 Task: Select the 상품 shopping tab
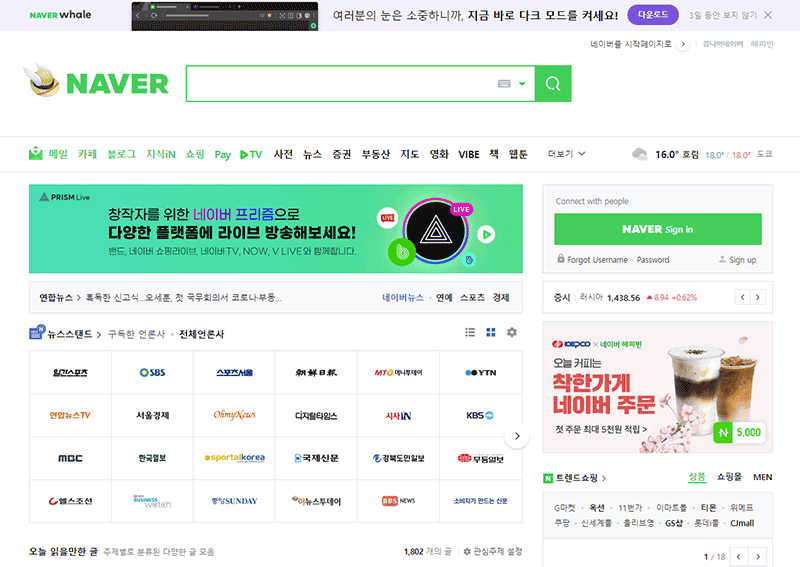point(697,477)
